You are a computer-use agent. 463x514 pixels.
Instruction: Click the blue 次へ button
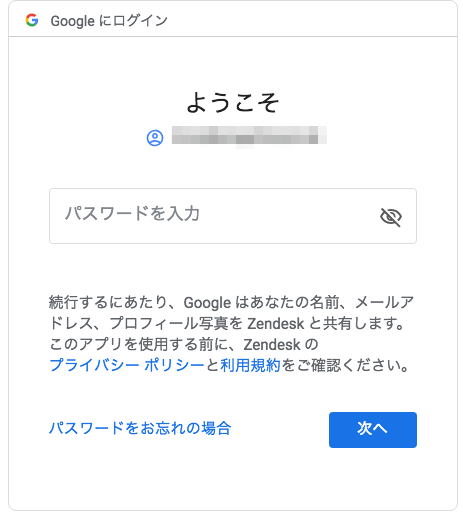pos(373,430)
